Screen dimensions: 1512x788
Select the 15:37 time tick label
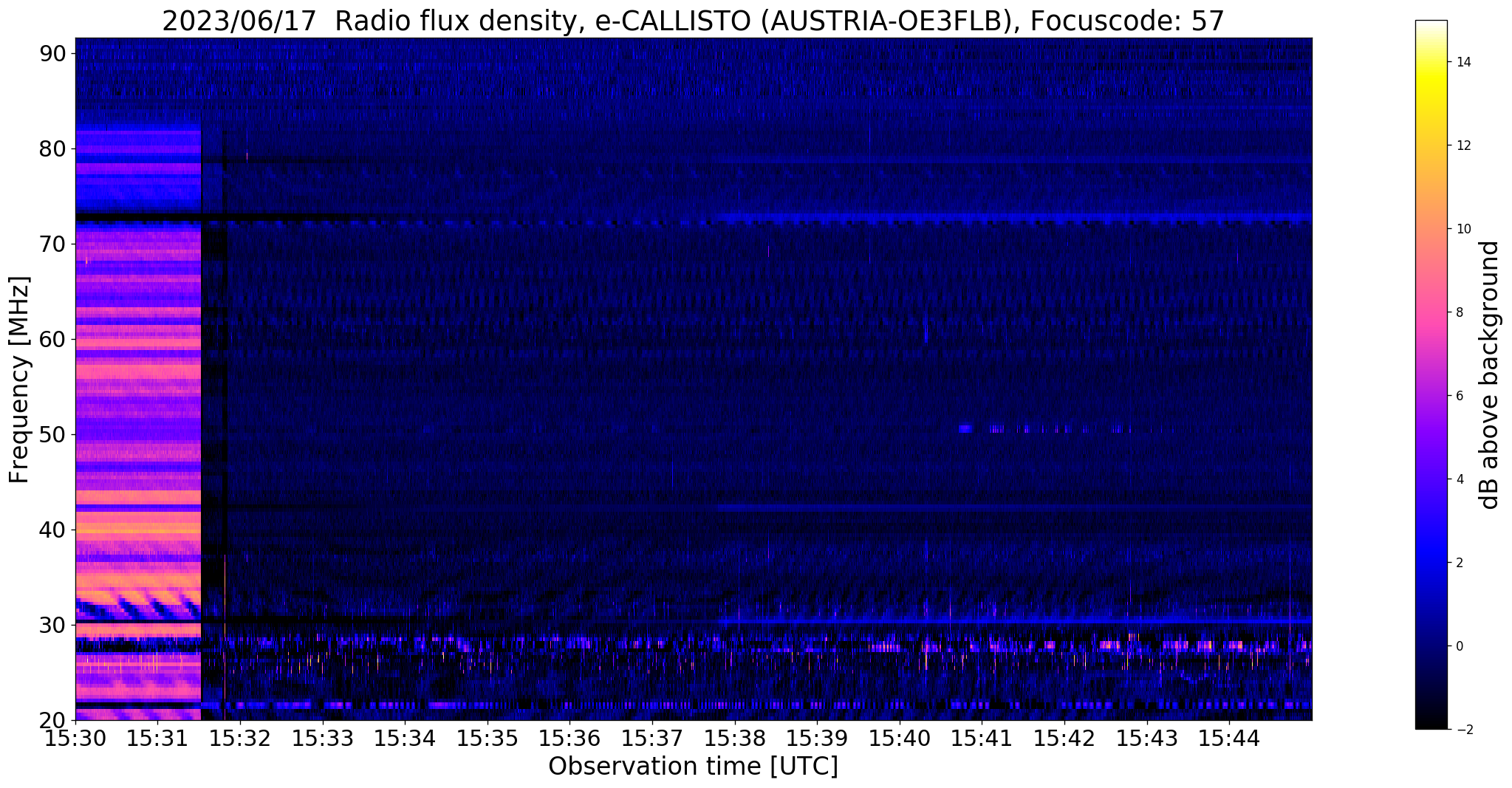pyautogui.click(x=652, y=738)
